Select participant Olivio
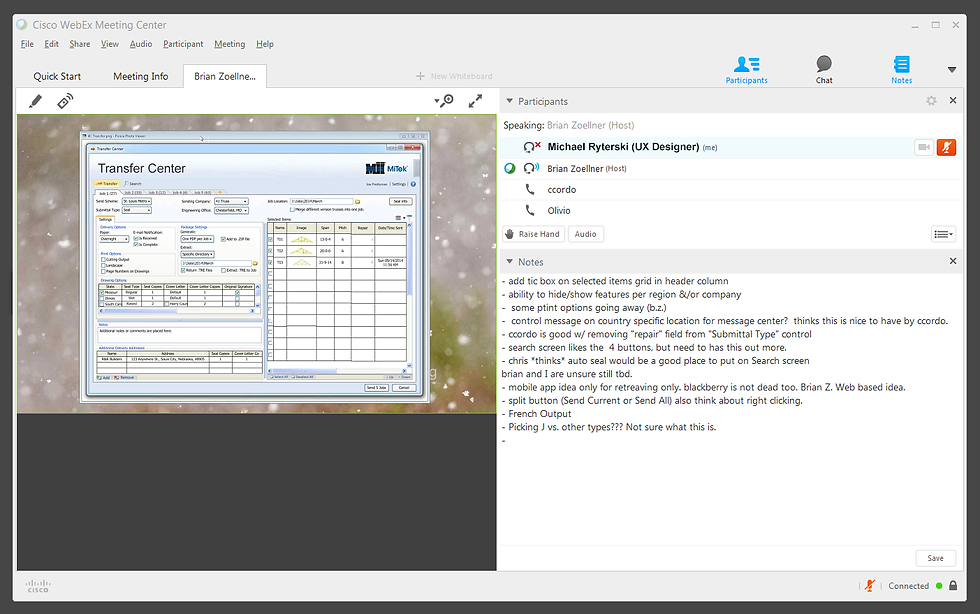This screenshot has height=614, width=980. (730, 211)
